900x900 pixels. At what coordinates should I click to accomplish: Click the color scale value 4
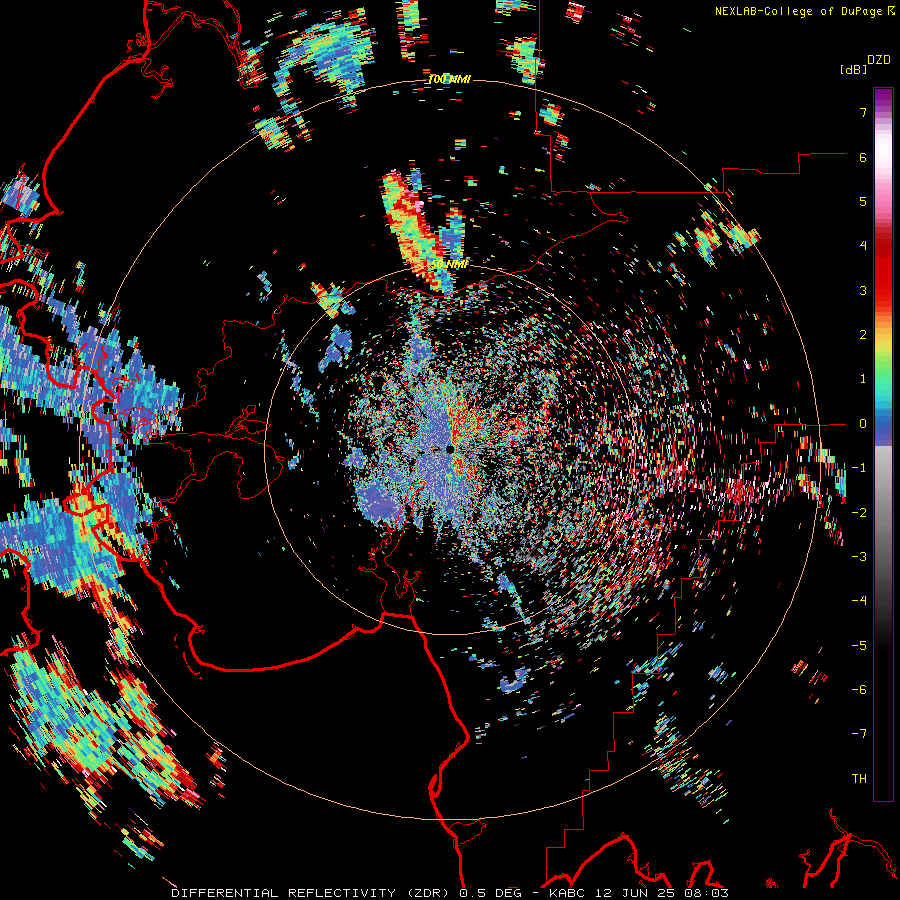(x=863, y=246)
